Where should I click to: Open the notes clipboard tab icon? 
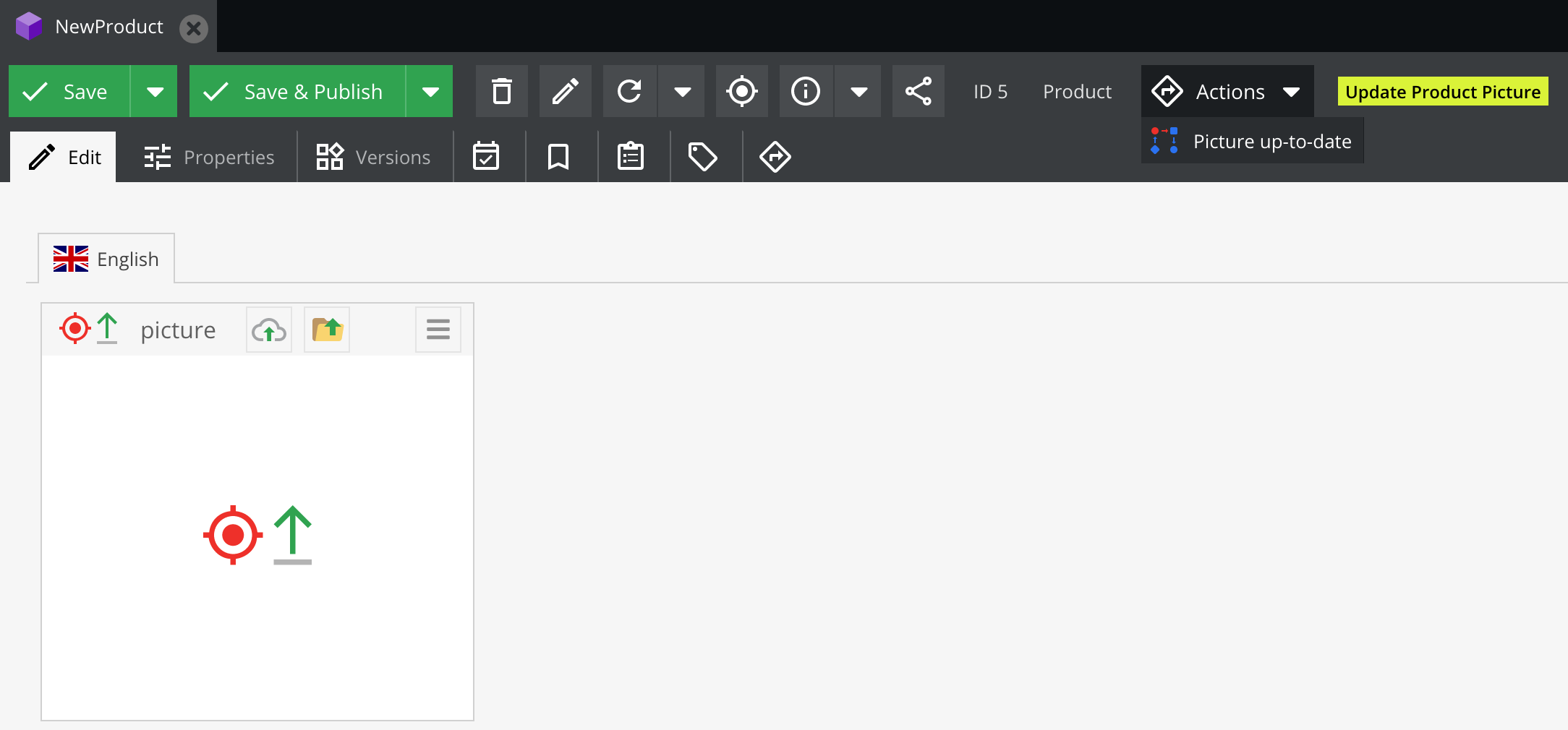point(631,157)
